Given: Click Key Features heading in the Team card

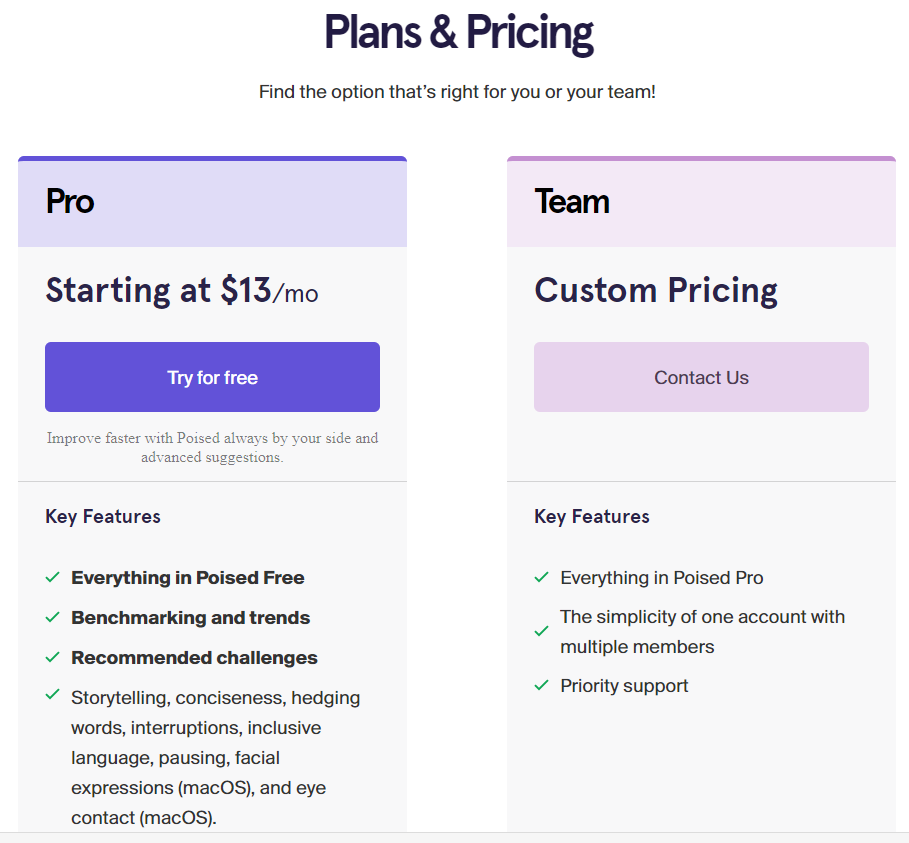Looking at the screenshot, I should pos(592,517).
